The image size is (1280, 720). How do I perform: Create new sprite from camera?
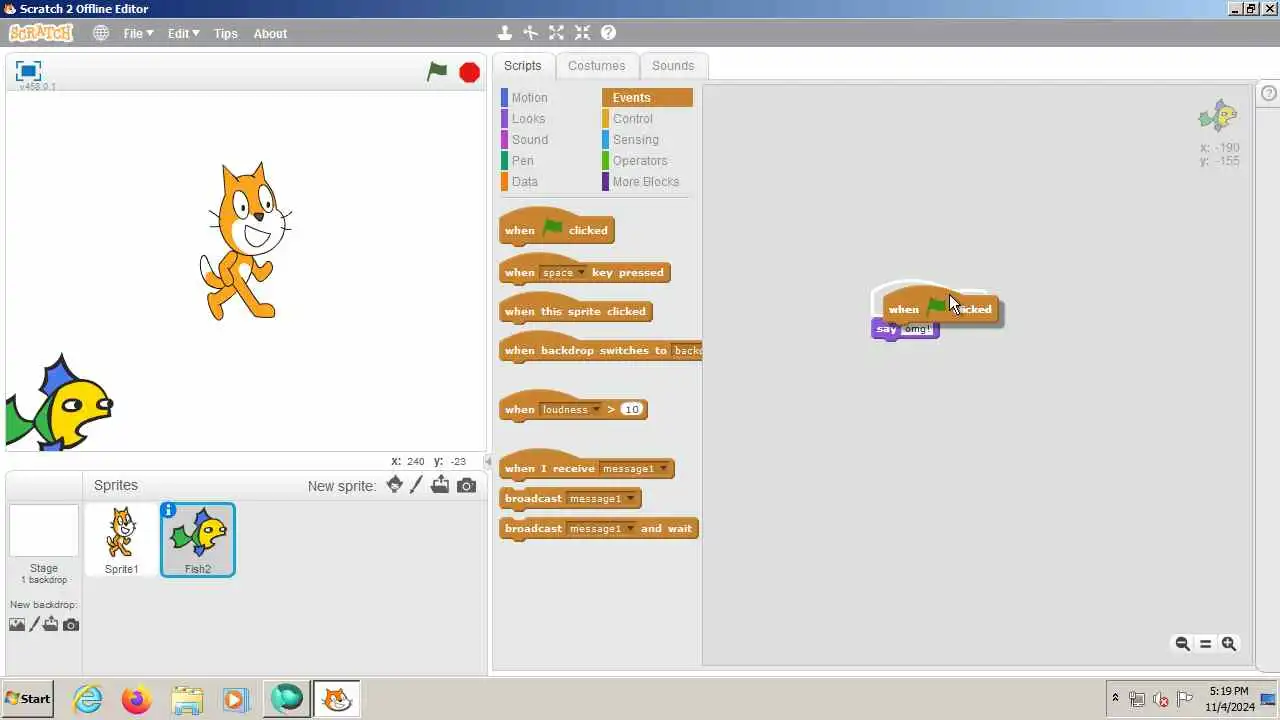[x=466, y=485]
